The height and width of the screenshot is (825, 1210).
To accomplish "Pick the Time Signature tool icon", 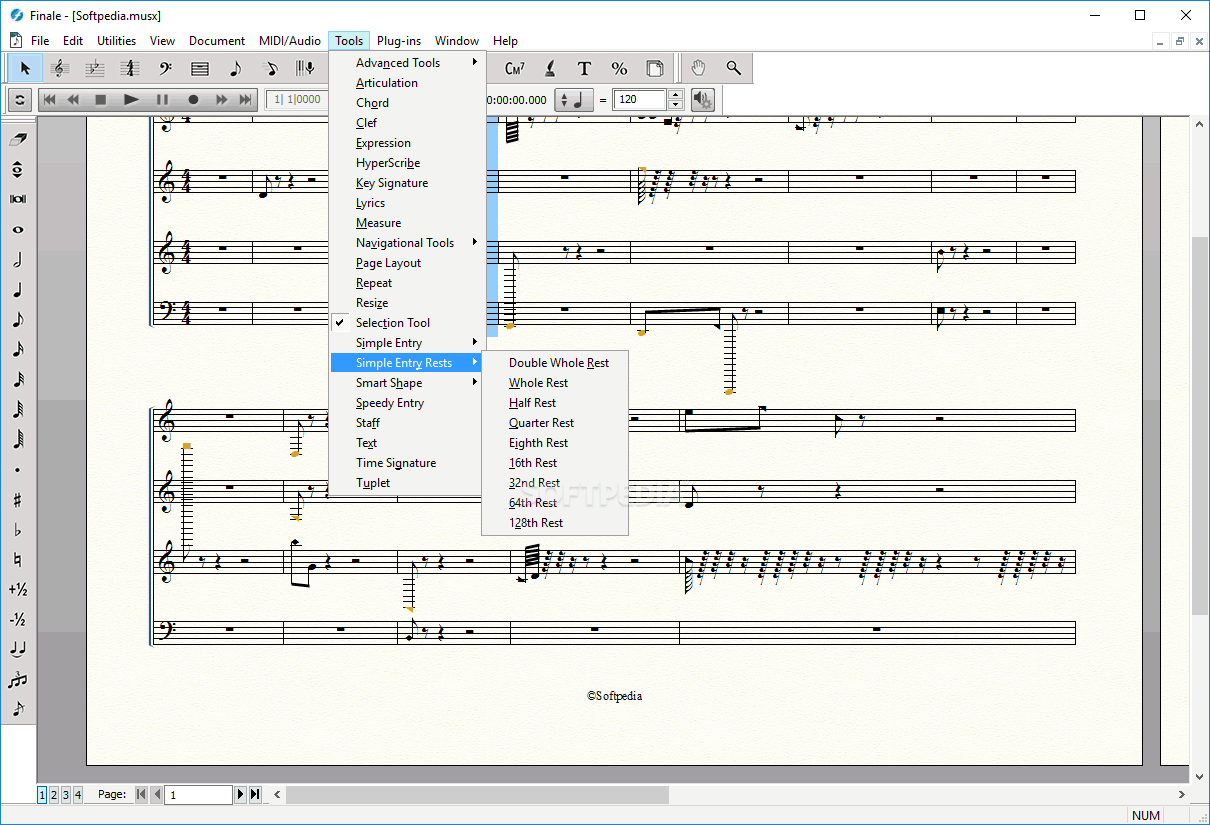I will (x=129, y=68).
